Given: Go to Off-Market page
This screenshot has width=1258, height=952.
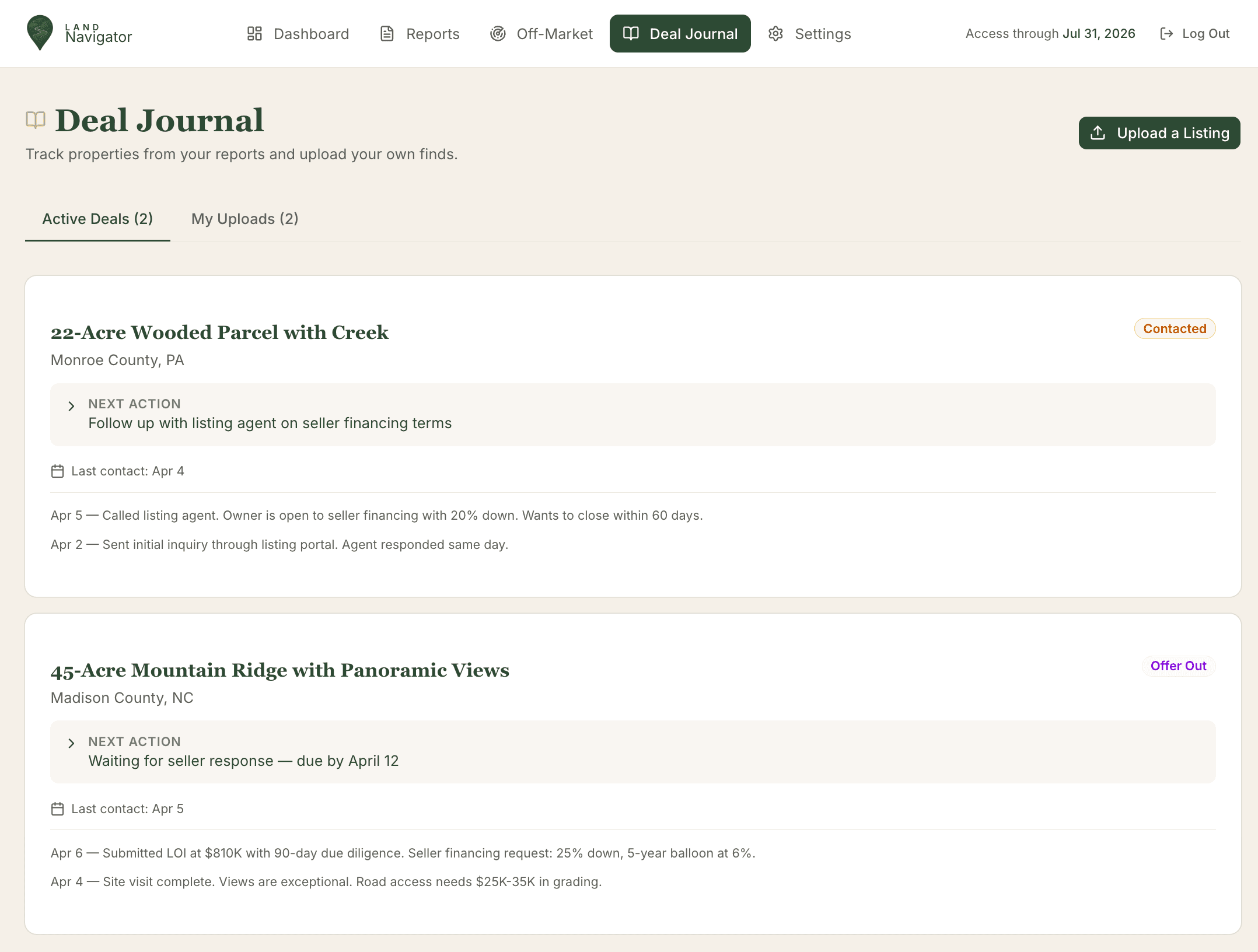Looking at the screenshot, I should [x=541, y=34].
